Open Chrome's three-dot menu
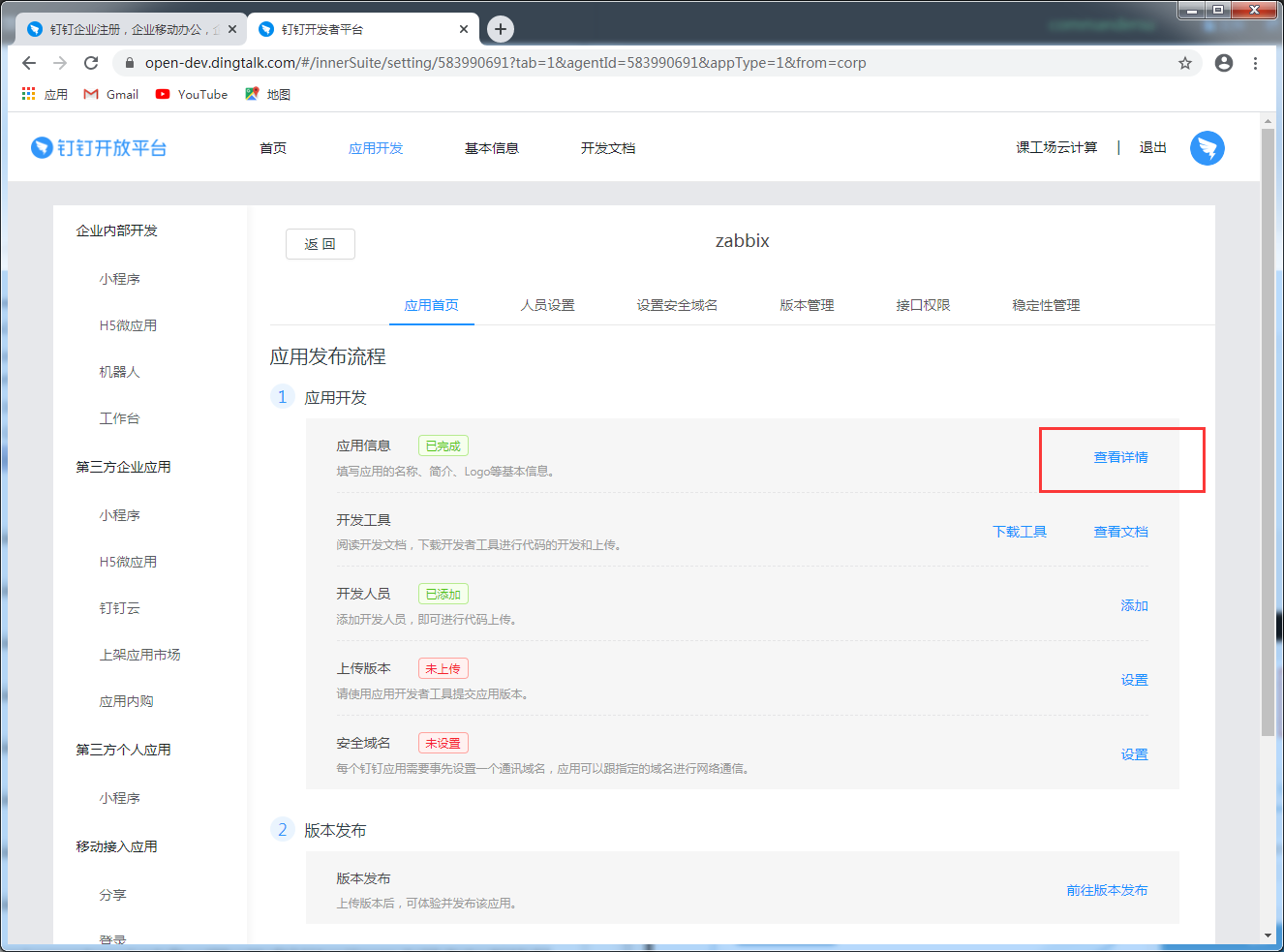This screenshot has width=1284, height=952. click(x=1255, y=63)
